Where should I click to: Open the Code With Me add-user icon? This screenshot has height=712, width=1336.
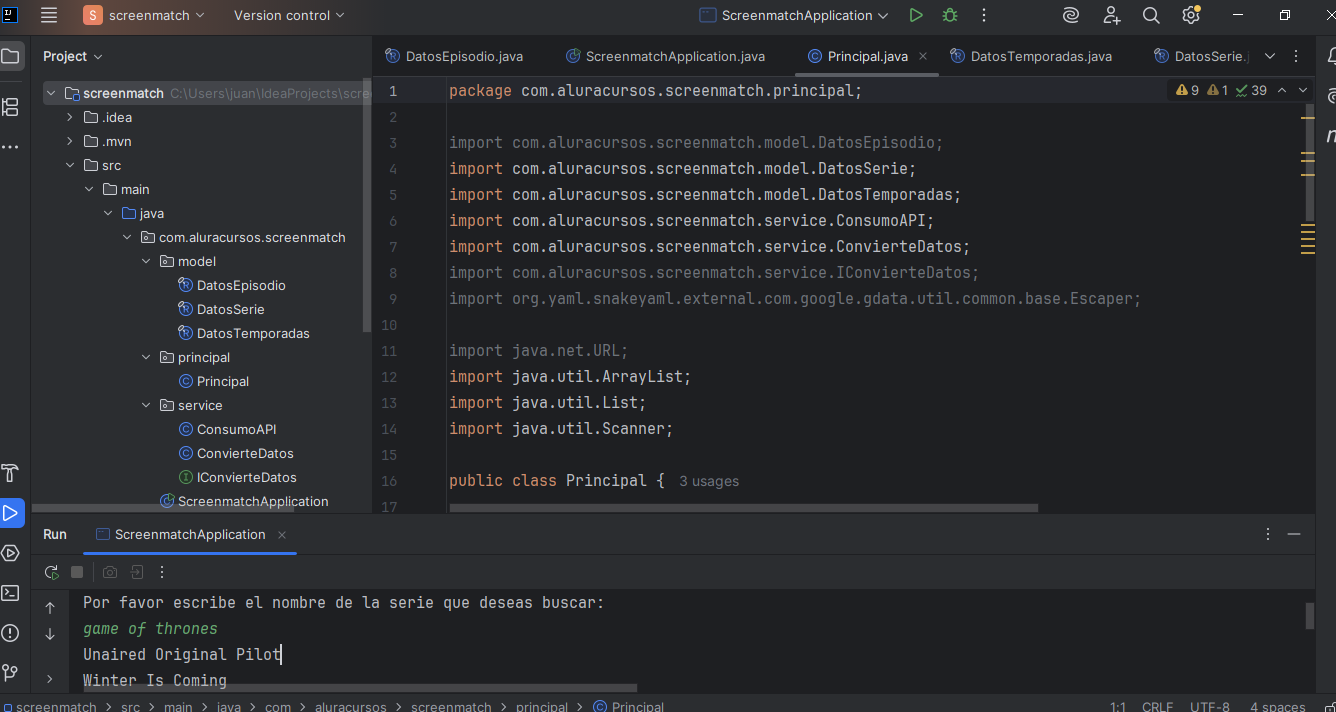(x=1112, y=15)
